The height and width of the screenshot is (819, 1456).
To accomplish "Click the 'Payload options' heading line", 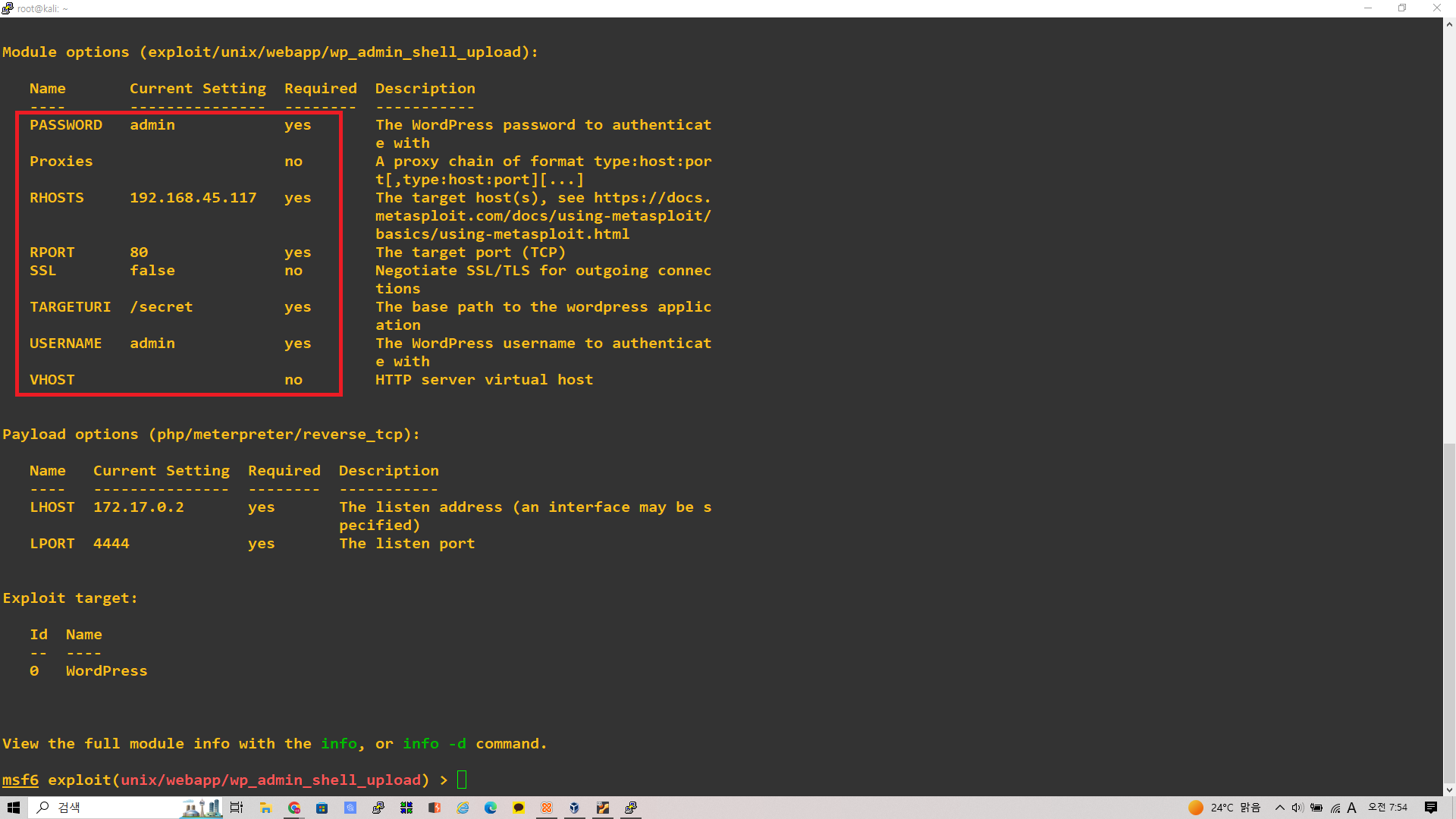I will point(212,435).
